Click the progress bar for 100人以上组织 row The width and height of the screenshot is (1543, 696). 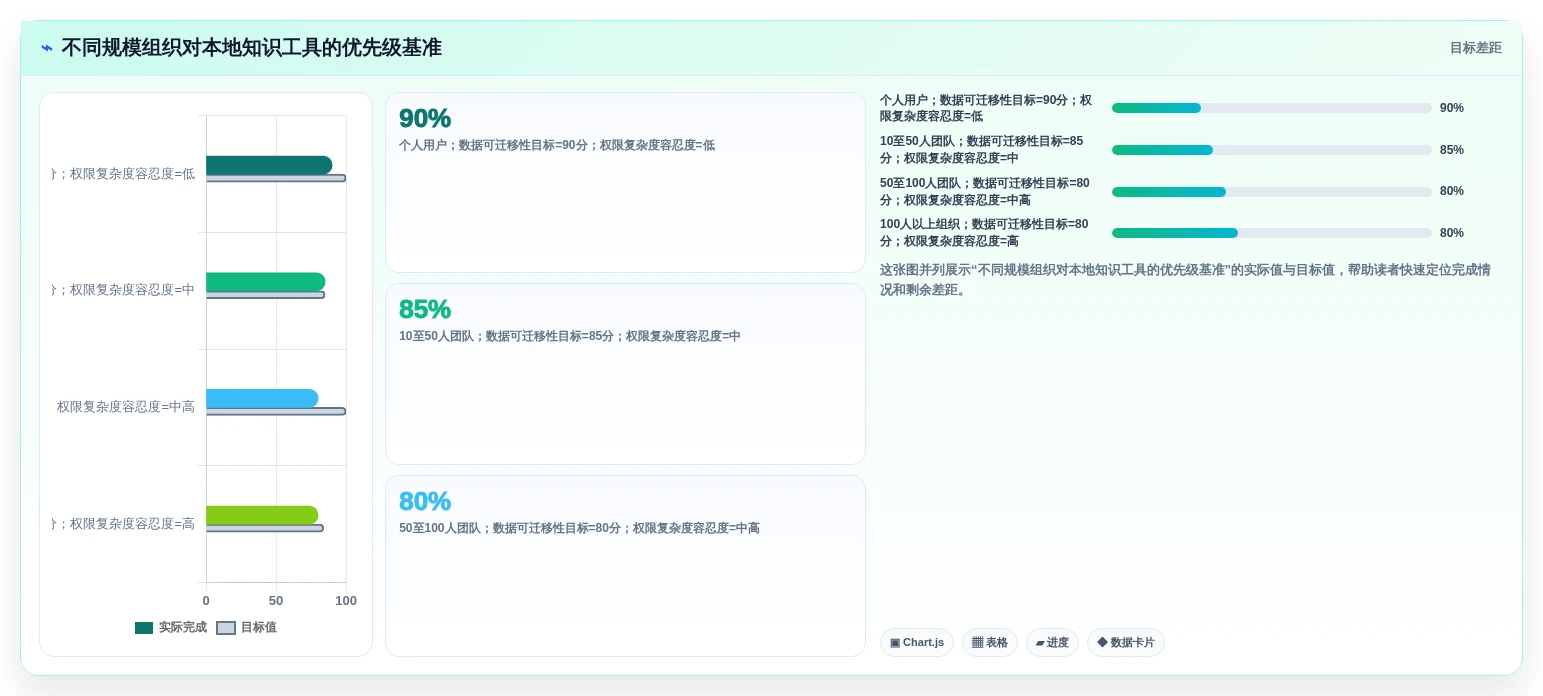pos(1272,233)
